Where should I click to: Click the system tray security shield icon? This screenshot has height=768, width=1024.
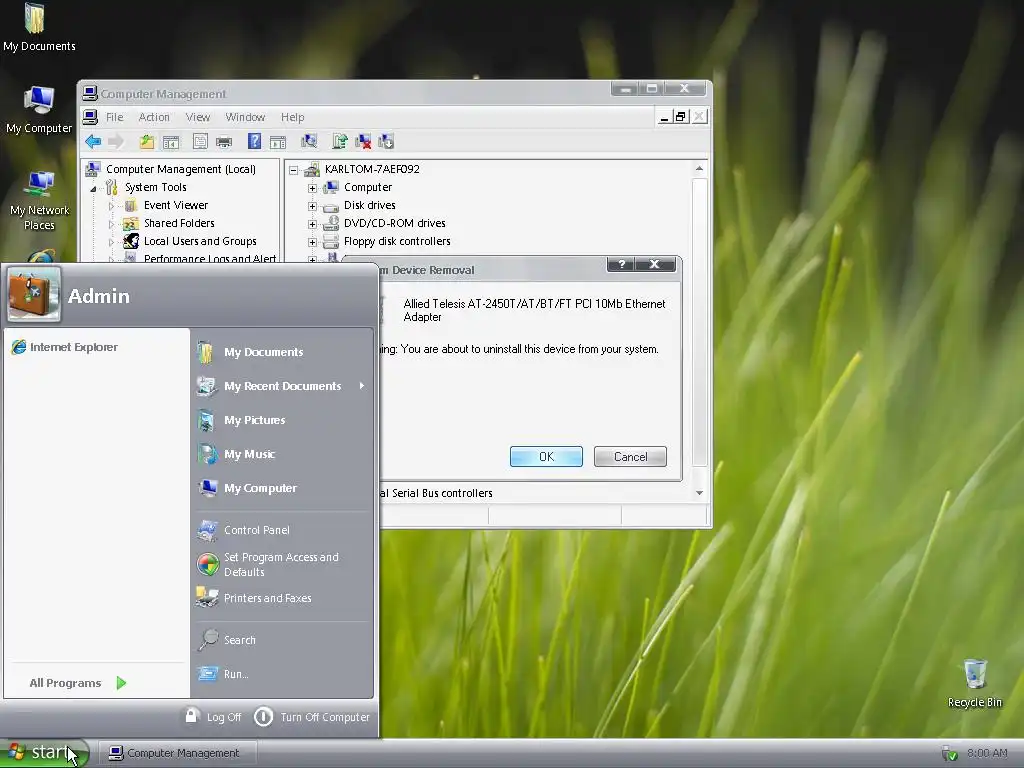point(950,753)
